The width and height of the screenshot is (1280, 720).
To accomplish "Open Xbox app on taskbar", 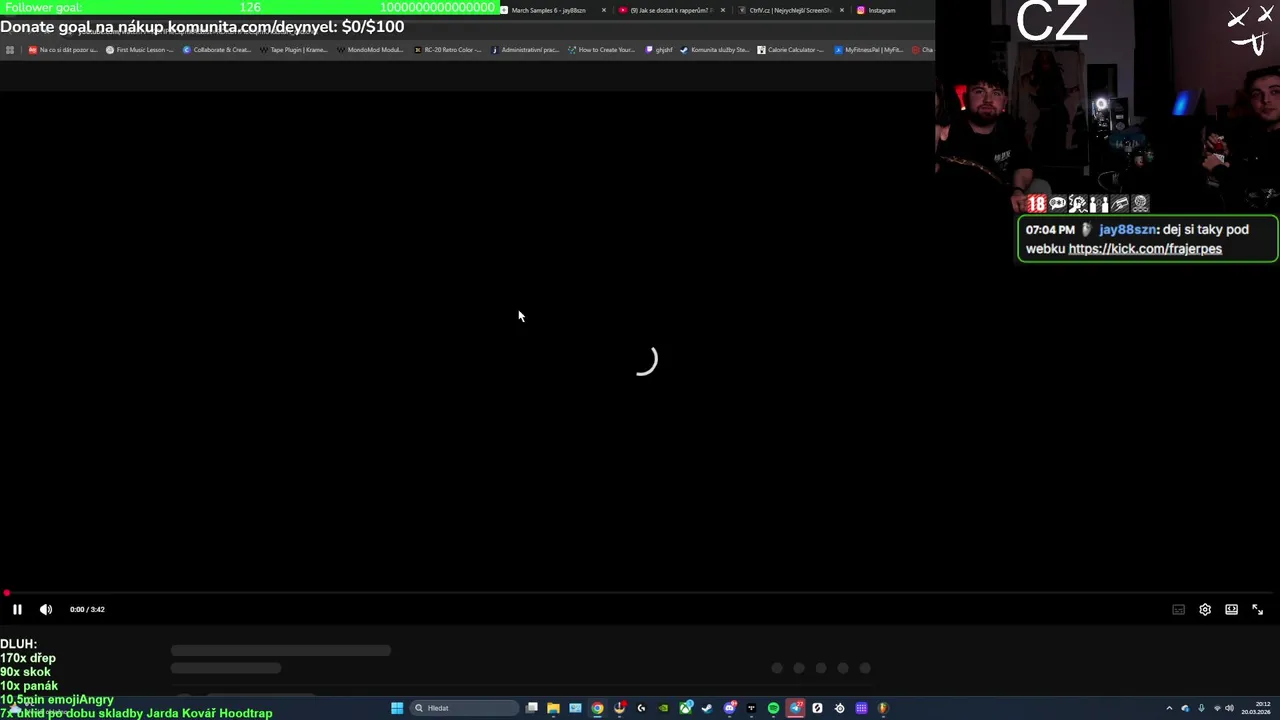I will (x=685, y=708).
